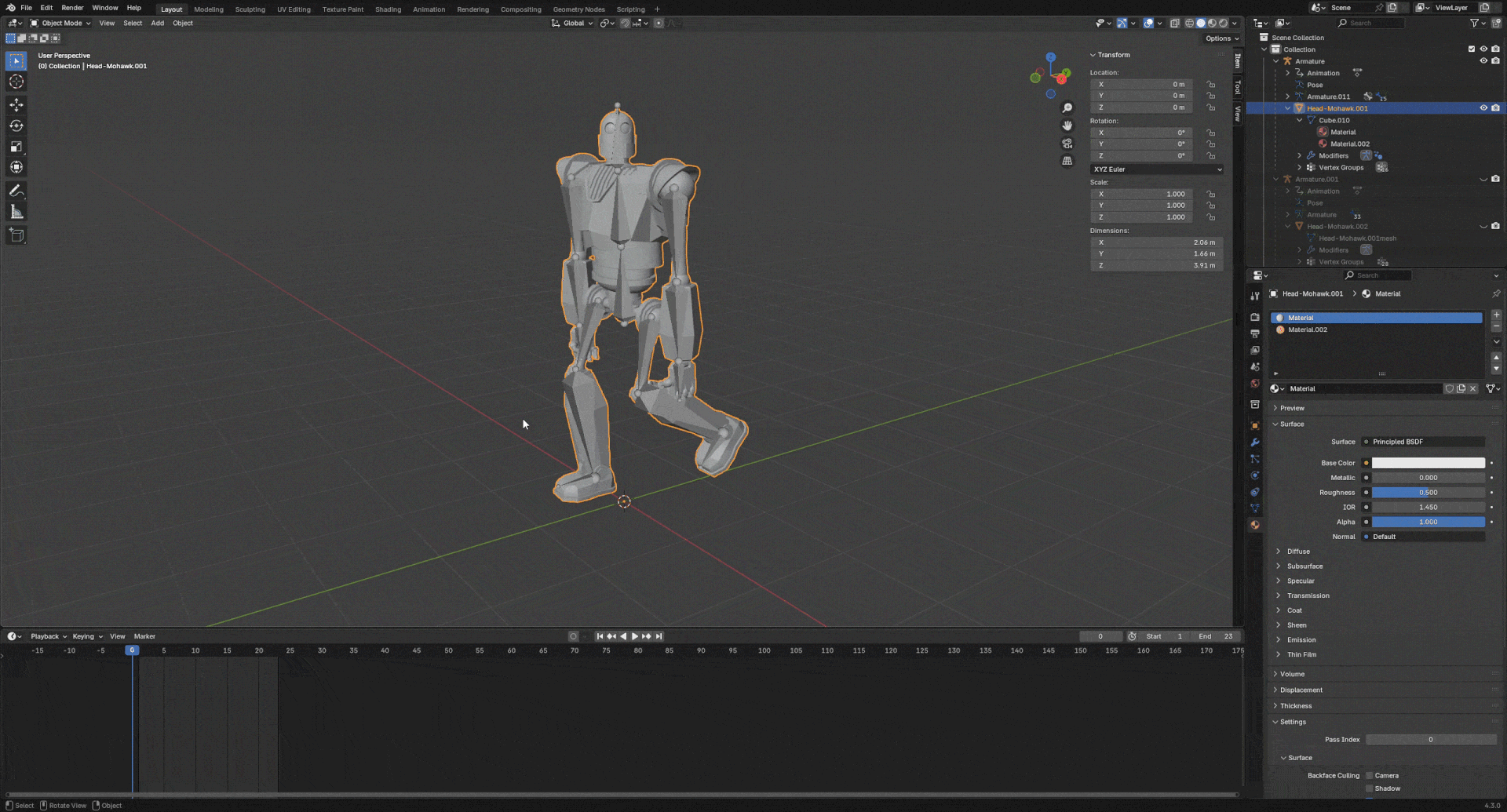The height and width of the screenshot is (812, 1507).
Task: Select the Scale tool in toolbar
Action: 16,147
